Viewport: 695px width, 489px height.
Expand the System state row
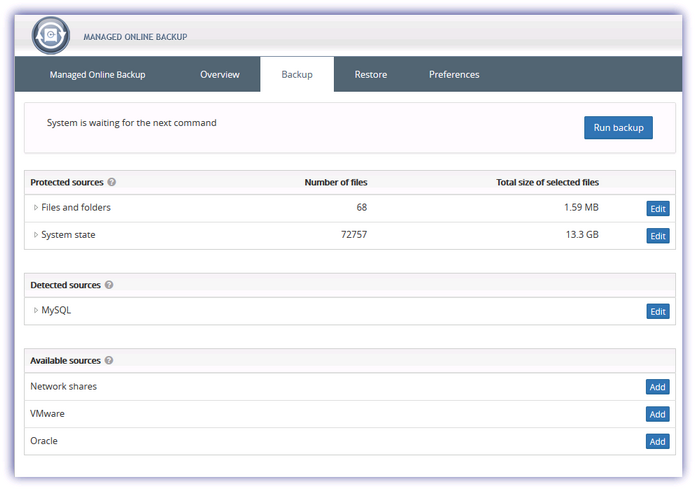[35, 235]
